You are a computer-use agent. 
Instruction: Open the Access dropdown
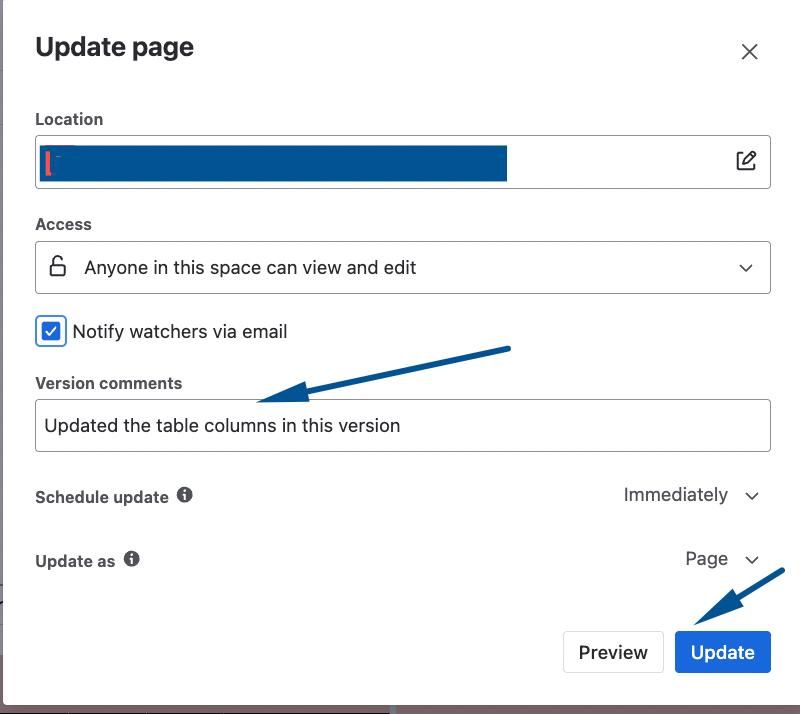[x=403, y=267]
